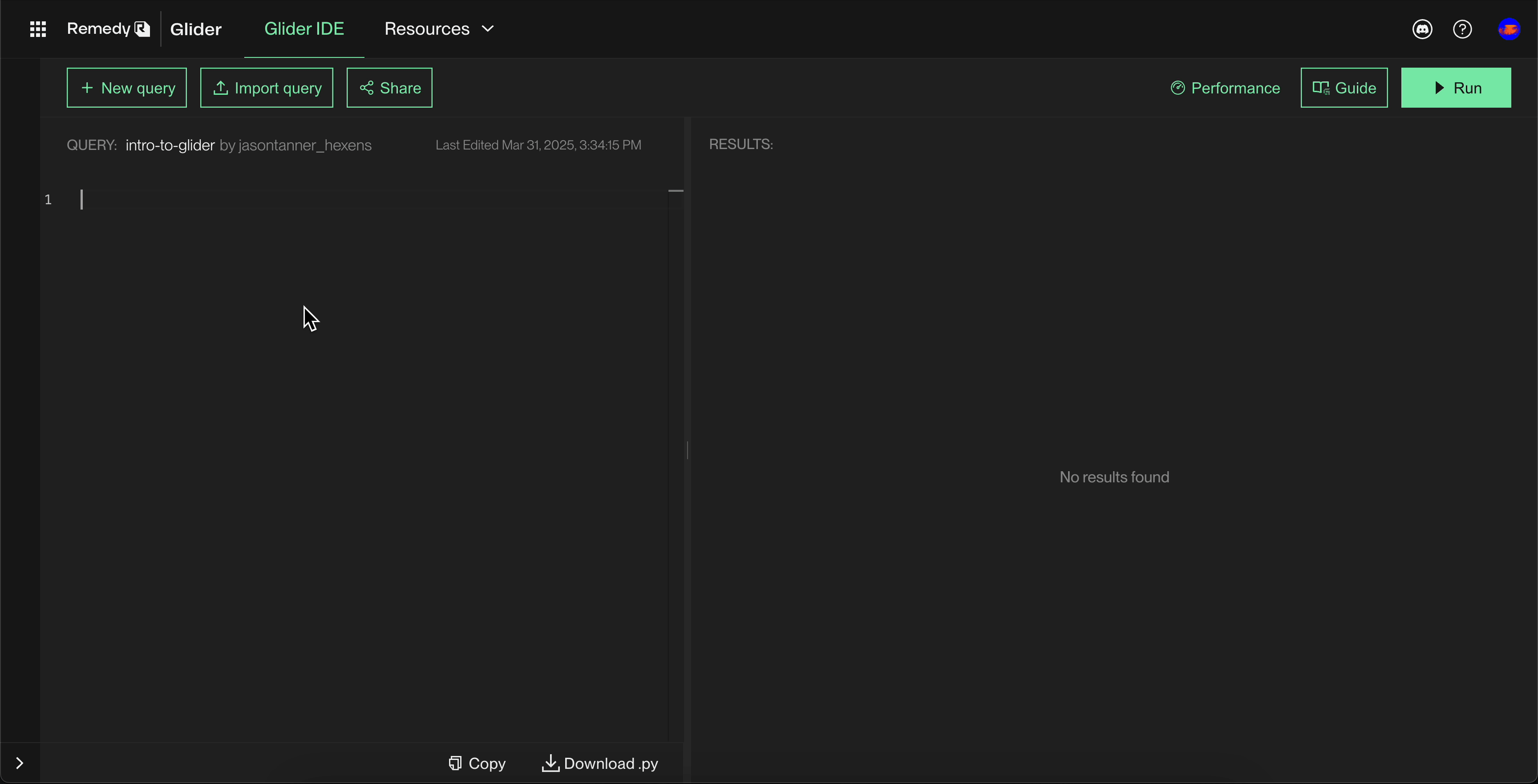Expand the left sidebar chevron
Image resolution: width=1538 pixels, height=784 pixels.
(x=19, y=763)
